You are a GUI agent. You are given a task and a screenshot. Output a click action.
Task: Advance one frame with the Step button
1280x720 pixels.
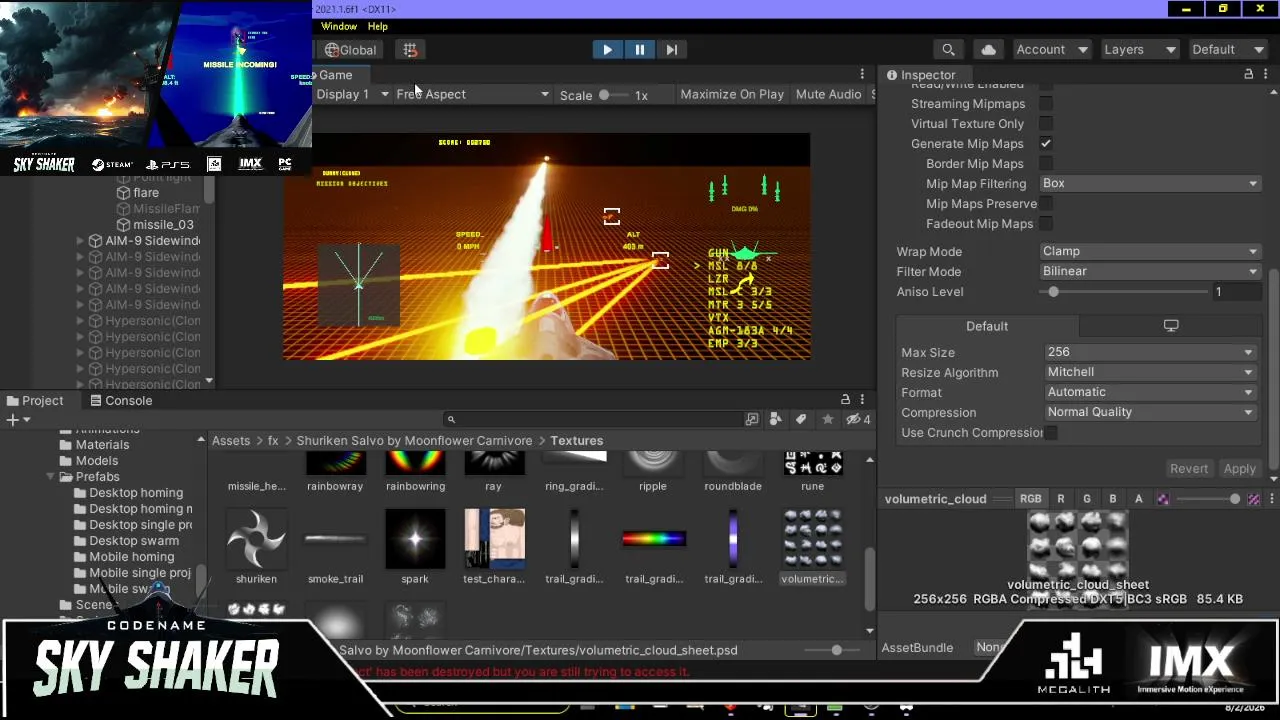(x=672, y=49)
